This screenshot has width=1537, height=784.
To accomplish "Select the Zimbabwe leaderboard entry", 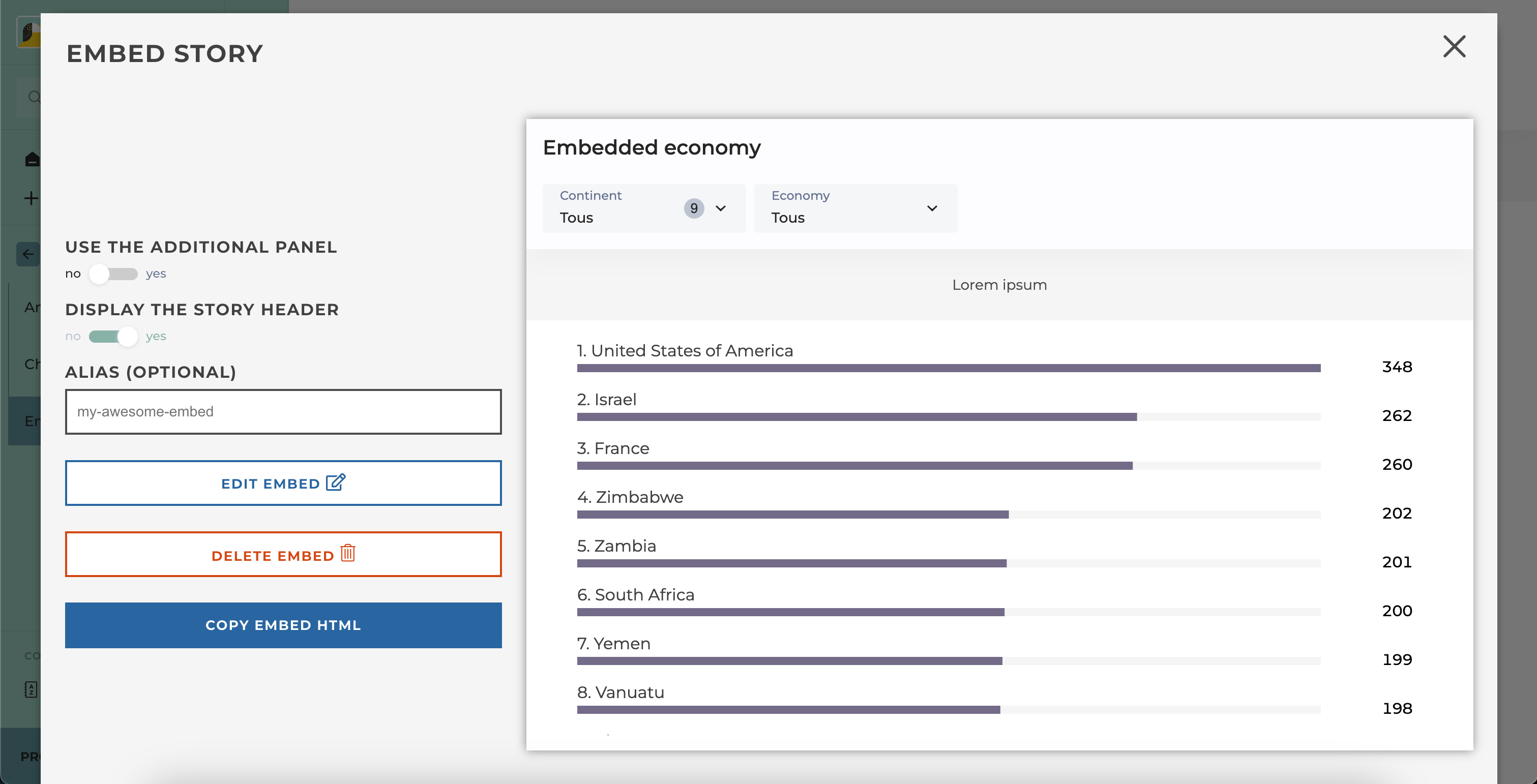I will (630, 497).
